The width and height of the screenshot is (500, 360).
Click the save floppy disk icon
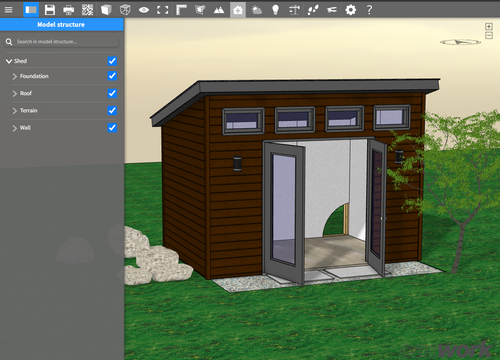click(50, 10)
